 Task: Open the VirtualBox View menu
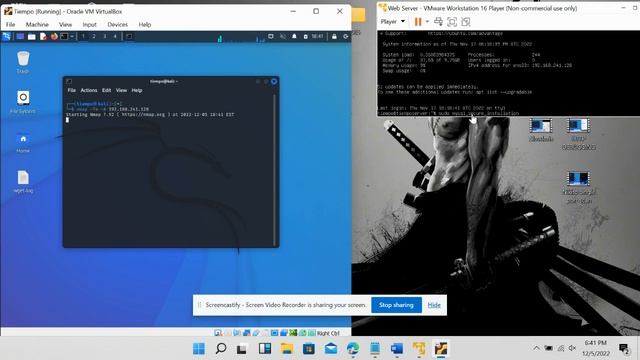[65, 24]
